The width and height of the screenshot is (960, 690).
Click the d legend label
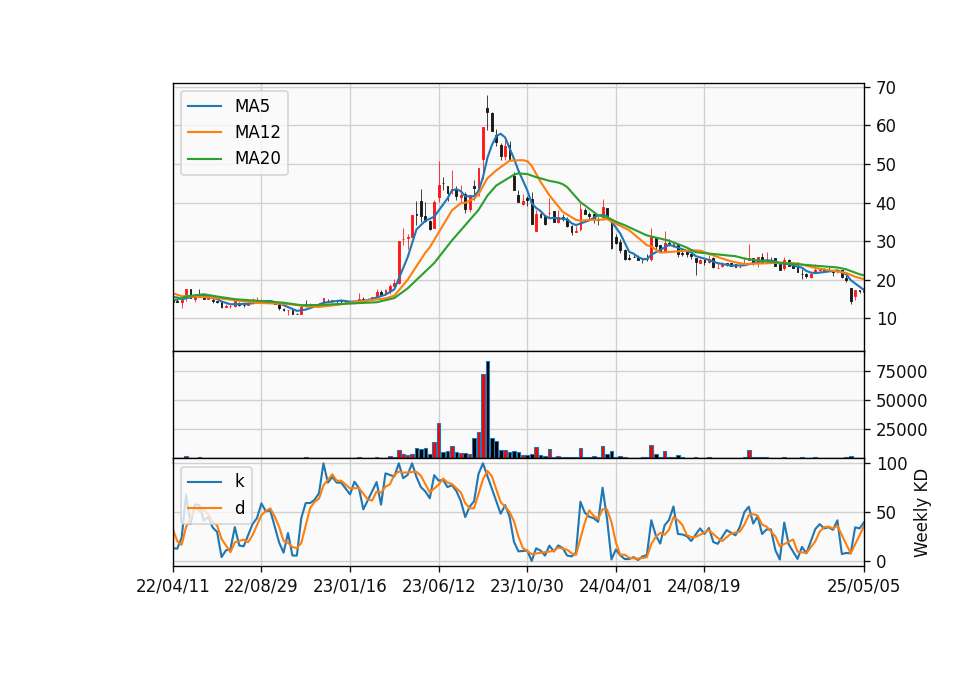click(239, 508)
